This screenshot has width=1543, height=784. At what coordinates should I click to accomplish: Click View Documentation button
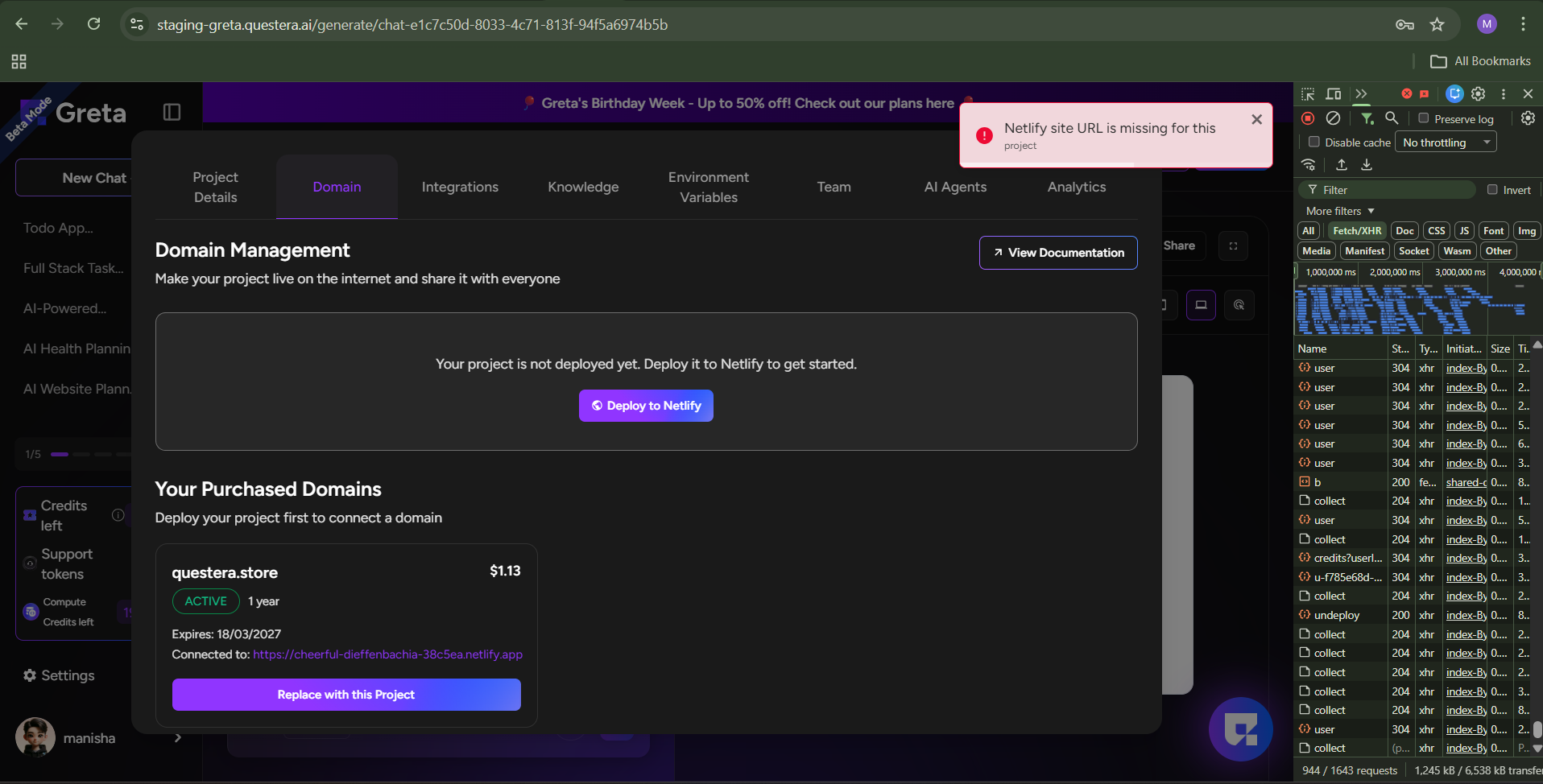1058,253
